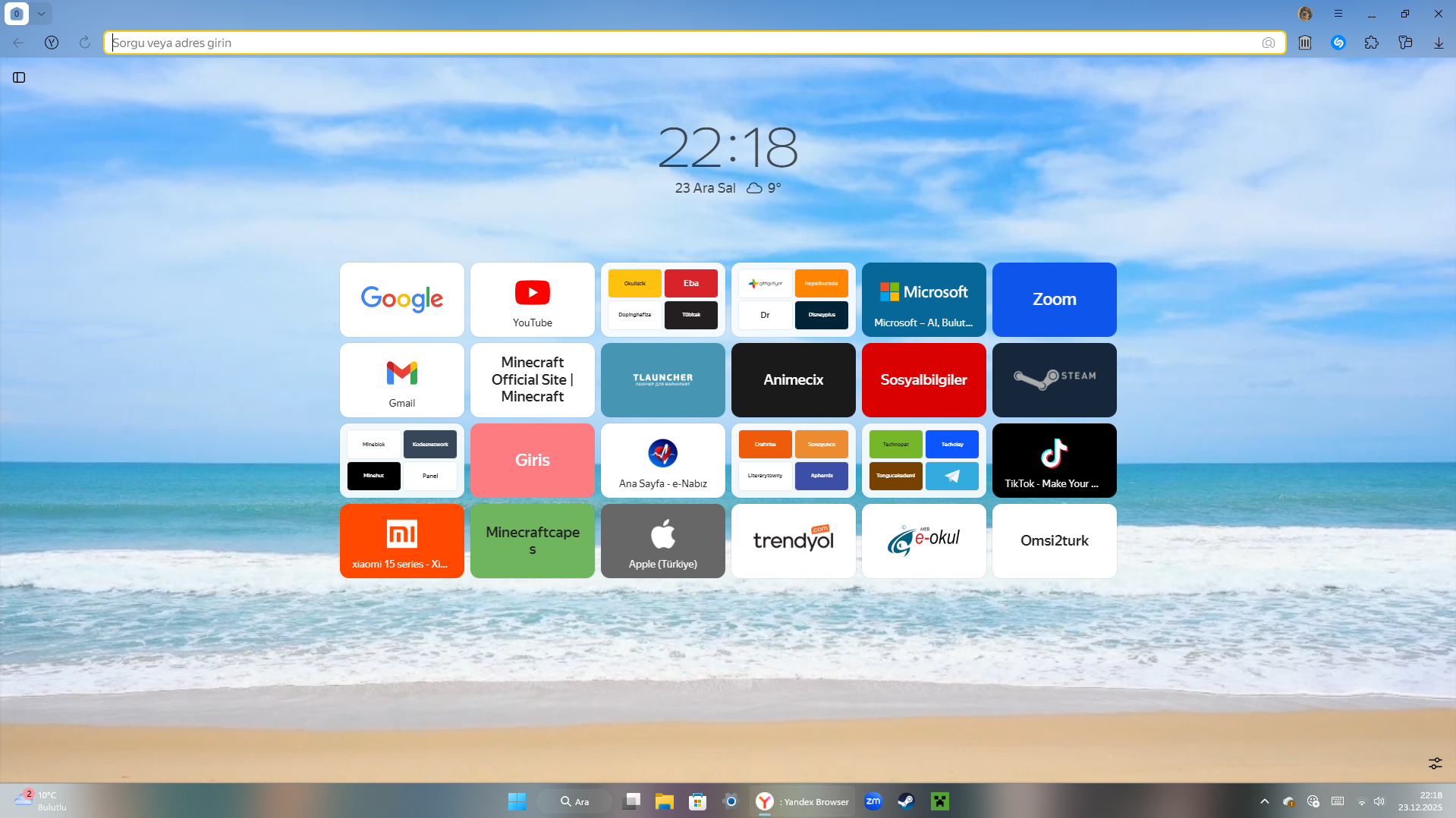Toggle the side panel icon
Image resolution: width=1456 pixels, height=818 pixels.
click(19, 77)
